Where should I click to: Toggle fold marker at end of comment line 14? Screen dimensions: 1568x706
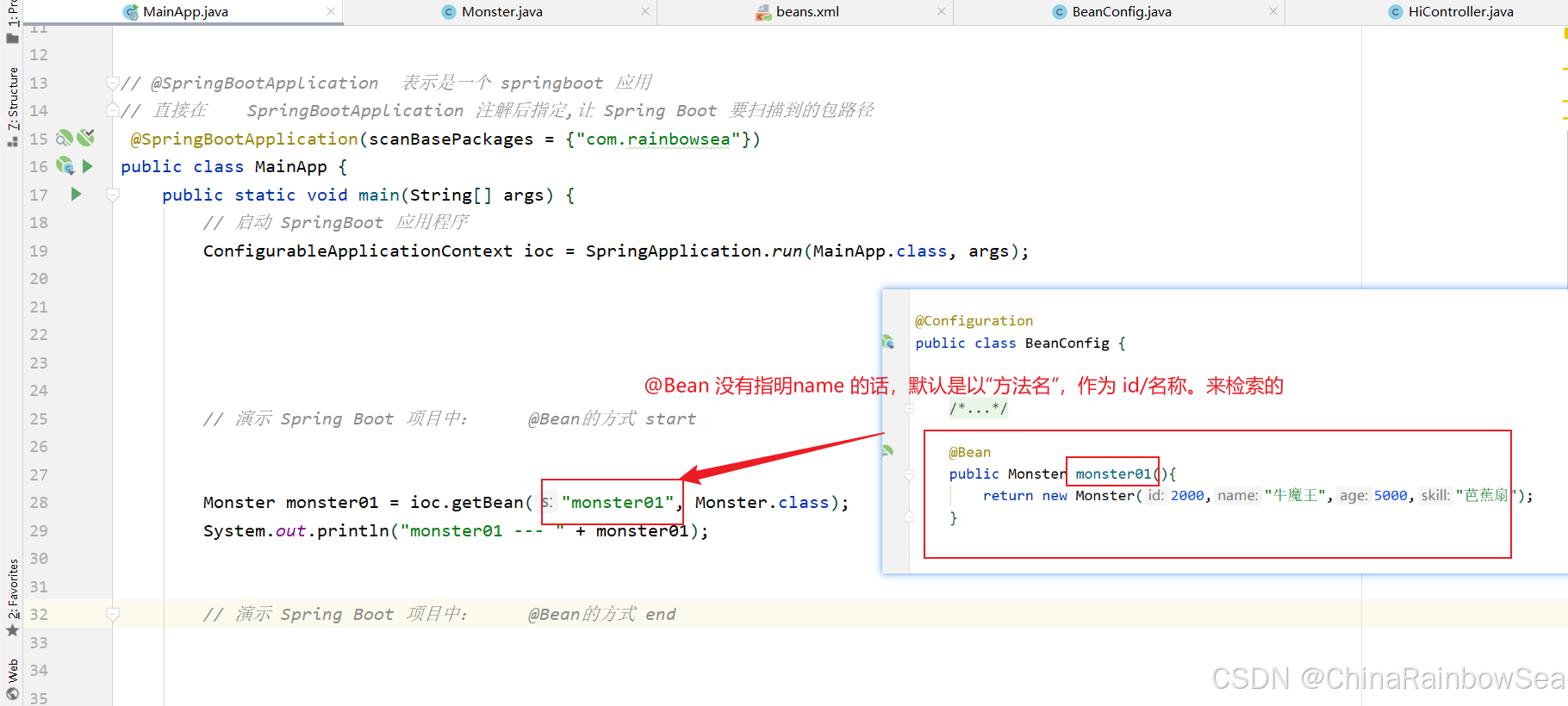coord(112,110)
